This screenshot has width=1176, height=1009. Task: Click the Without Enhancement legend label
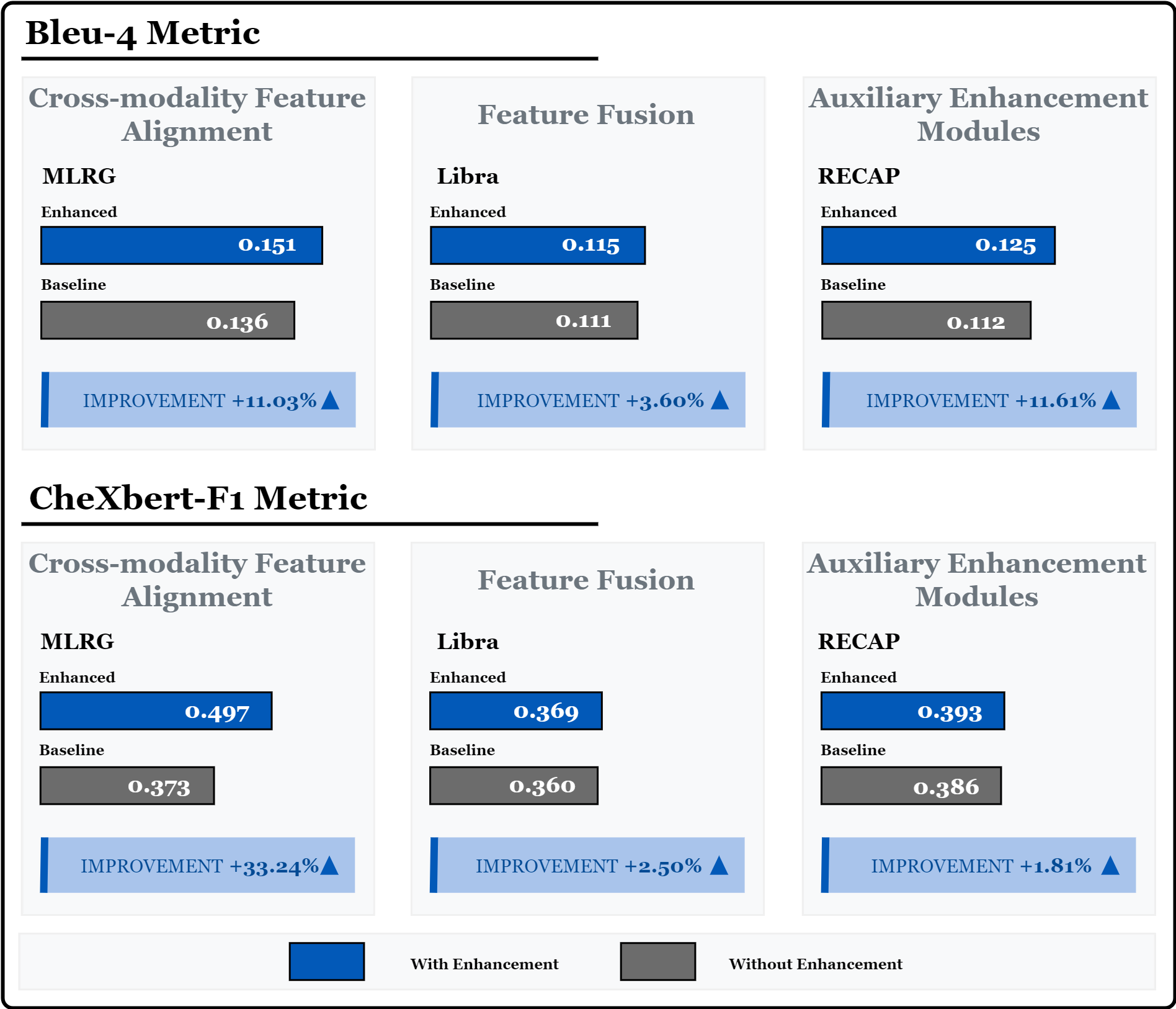[x=815, y=964]
